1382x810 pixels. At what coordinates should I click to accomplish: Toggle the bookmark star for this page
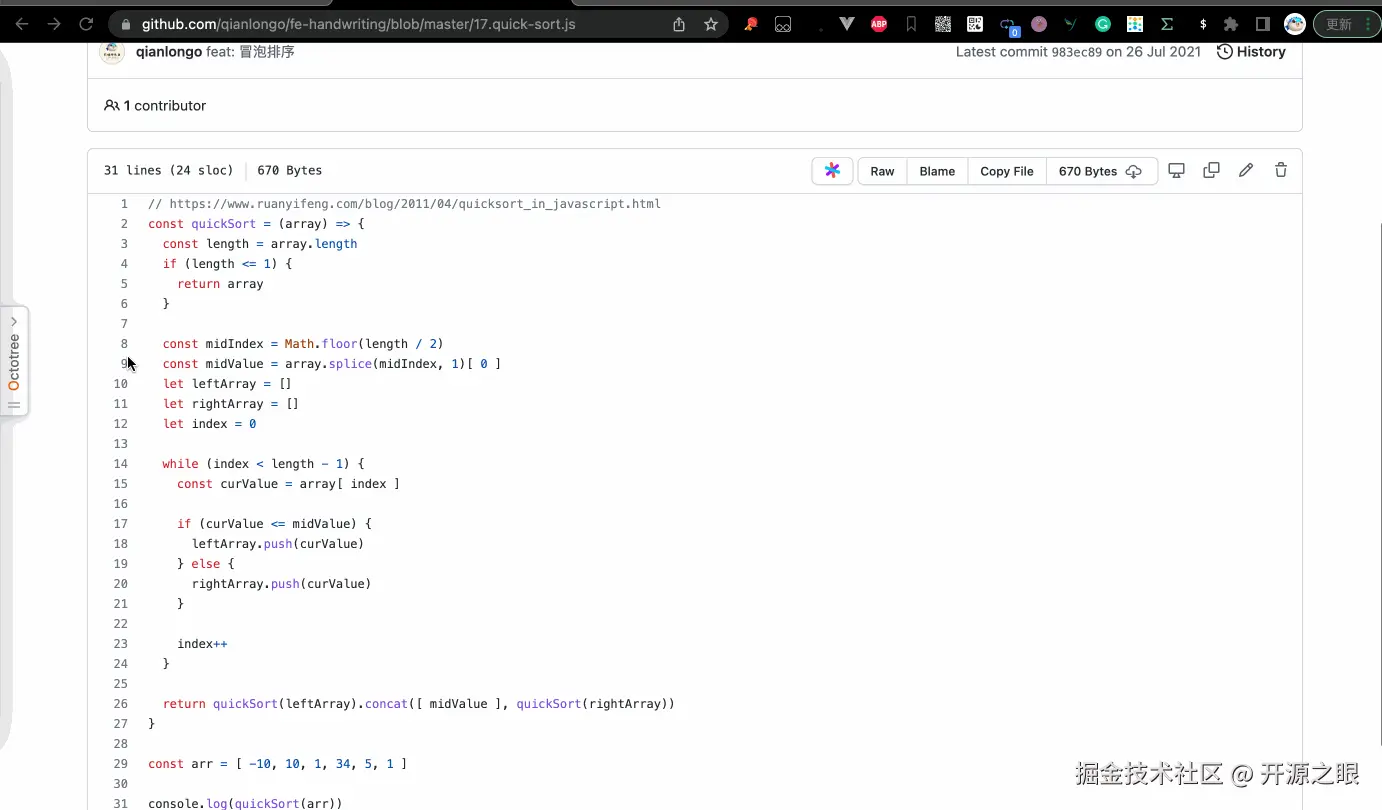coord(712,24)
